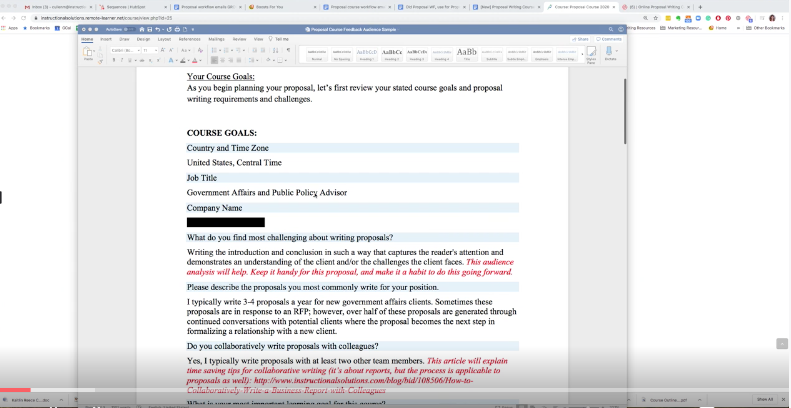This screenshot has height=408, width=791.
Task: Click the Bold formatting icon
Action: pos(114,60)
